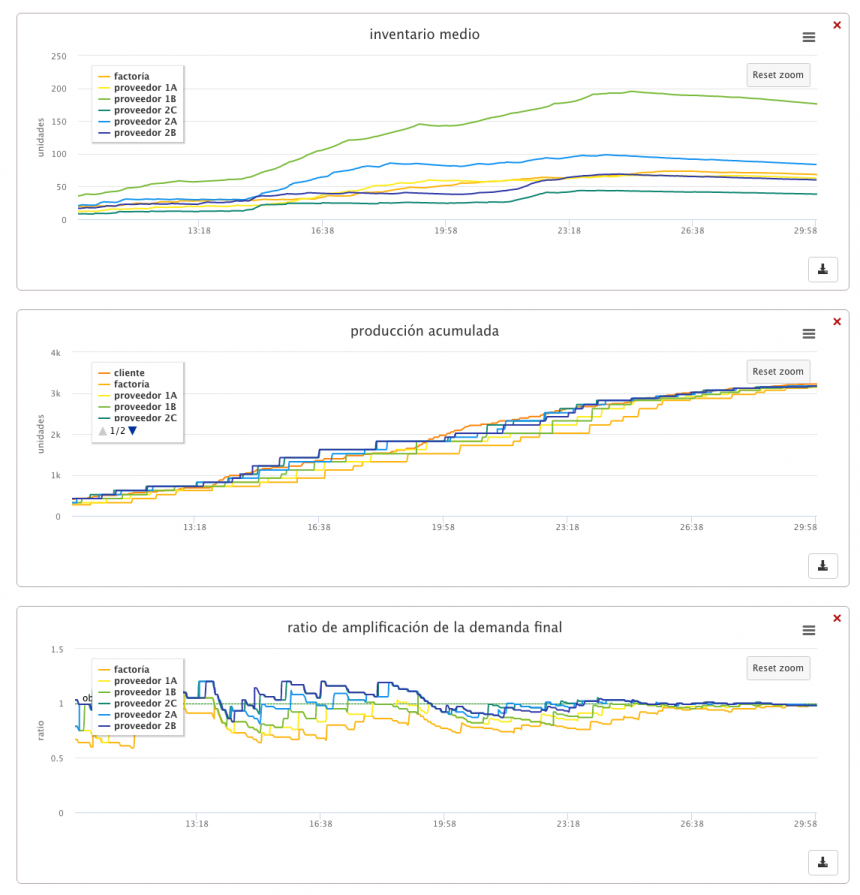
Task: Click the inventario medio chart title
Action: click(x=424, y=35)
